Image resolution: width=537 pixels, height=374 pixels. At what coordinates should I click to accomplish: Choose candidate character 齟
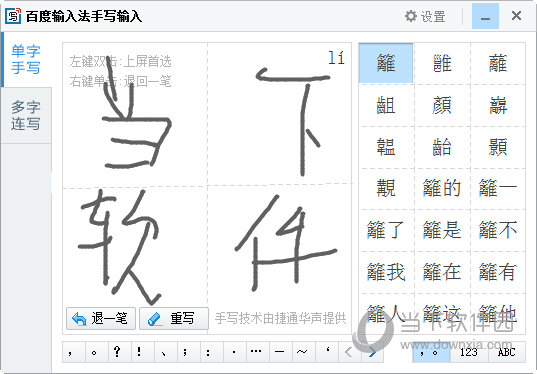pyautogui.click(x=386, y=105)
